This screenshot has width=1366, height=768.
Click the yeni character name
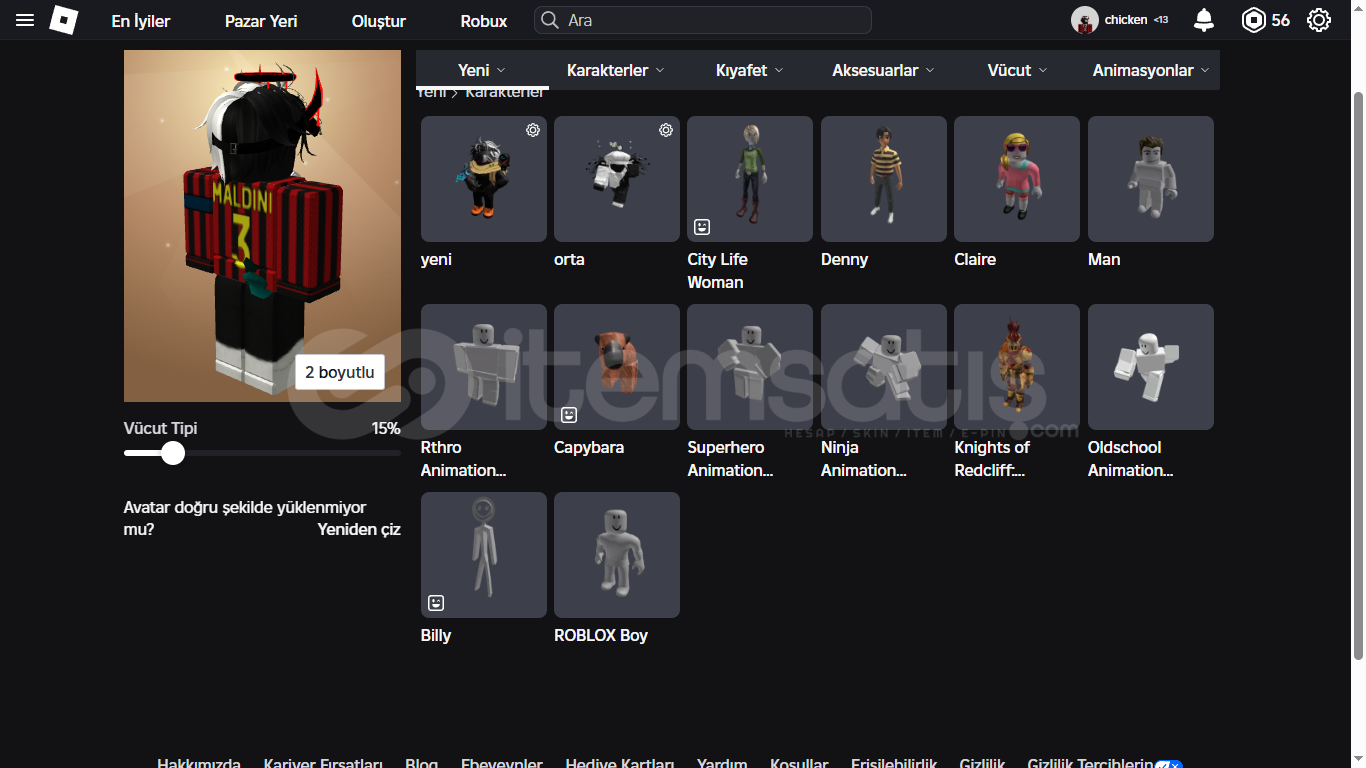[x=436, y=259]
